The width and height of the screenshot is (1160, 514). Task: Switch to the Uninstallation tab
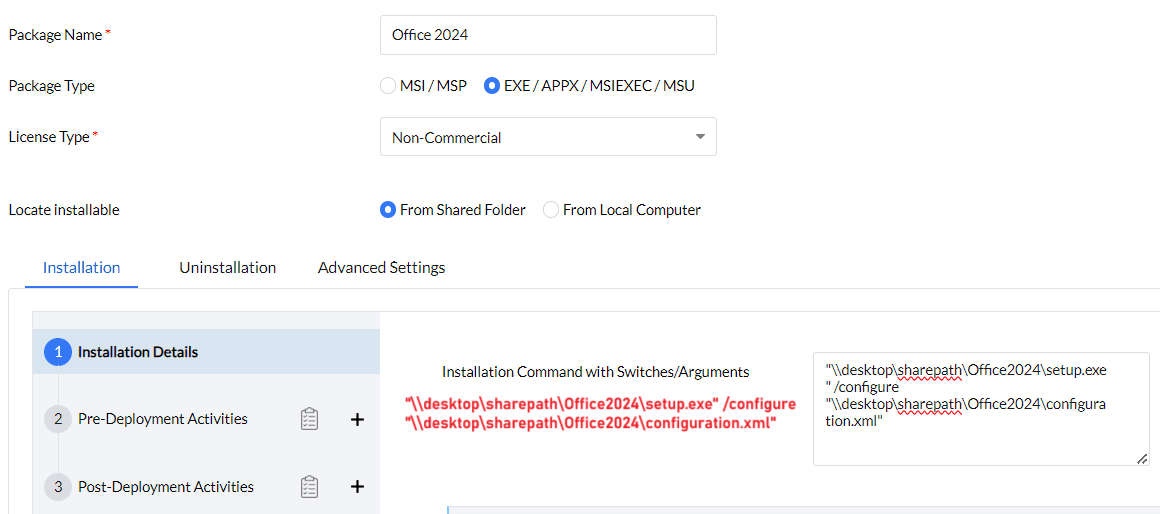228,268
